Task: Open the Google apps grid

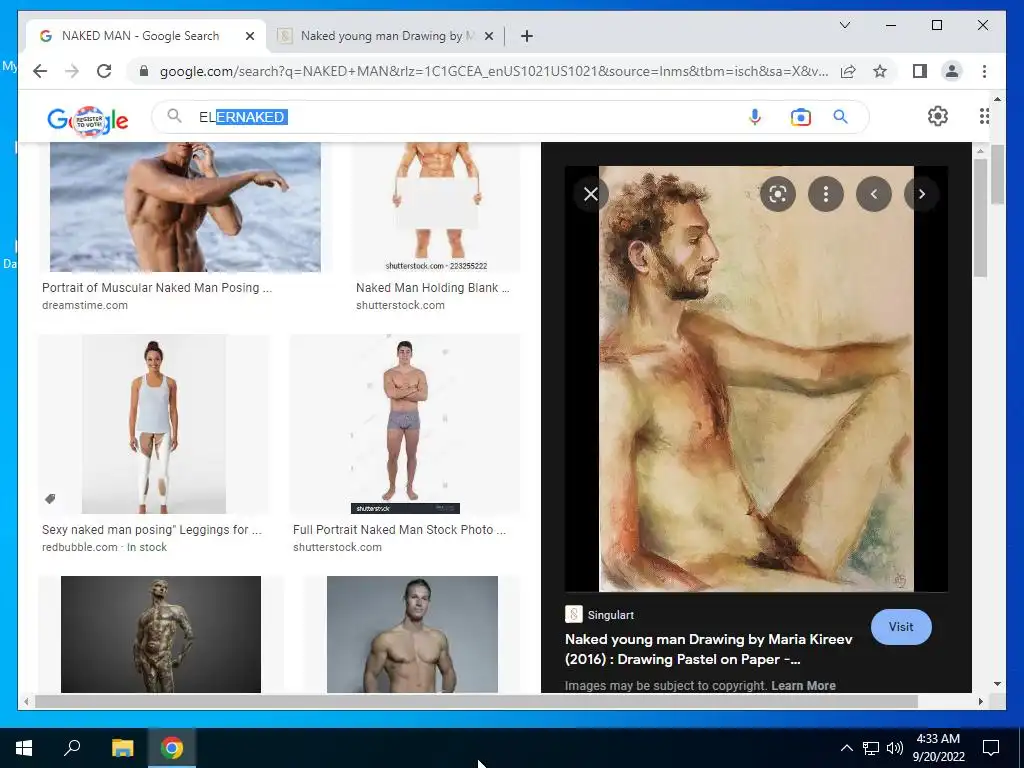Action: click(984, 116)
